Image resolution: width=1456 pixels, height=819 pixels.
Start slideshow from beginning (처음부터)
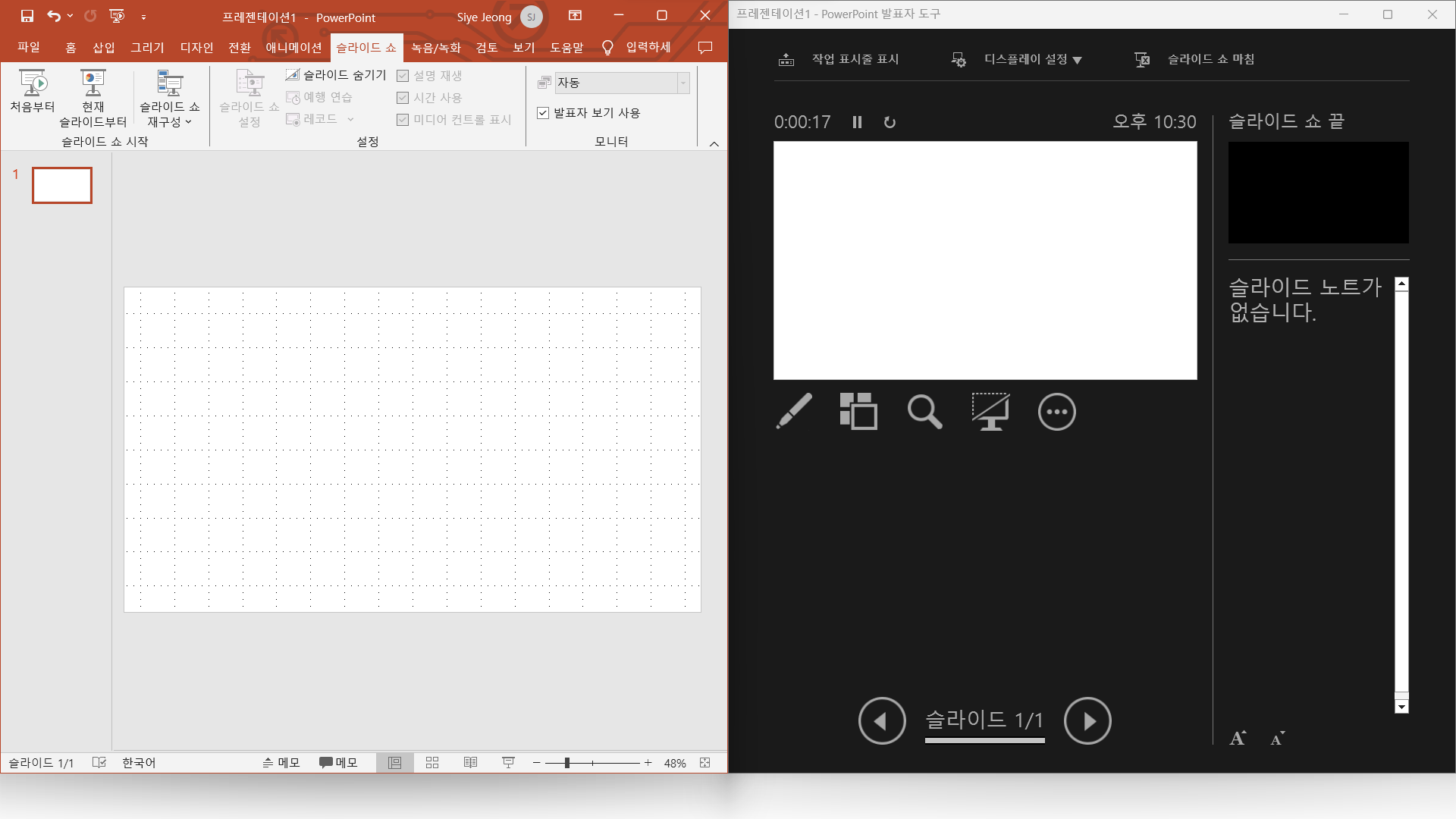[33, 91]
